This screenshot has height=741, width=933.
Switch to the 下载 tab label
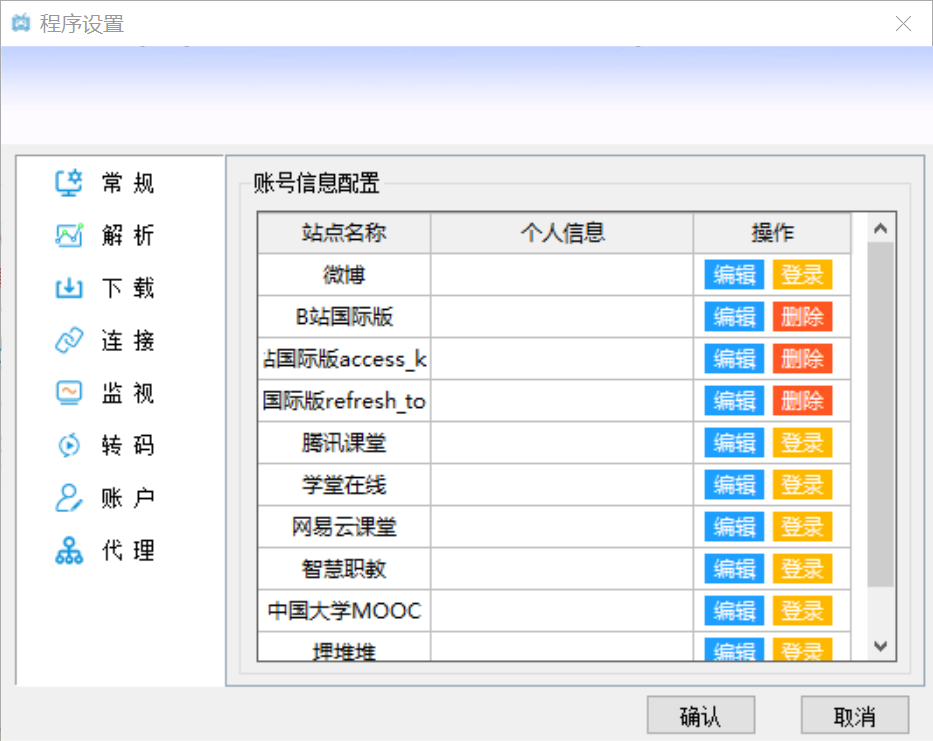(x=128, y=288)
